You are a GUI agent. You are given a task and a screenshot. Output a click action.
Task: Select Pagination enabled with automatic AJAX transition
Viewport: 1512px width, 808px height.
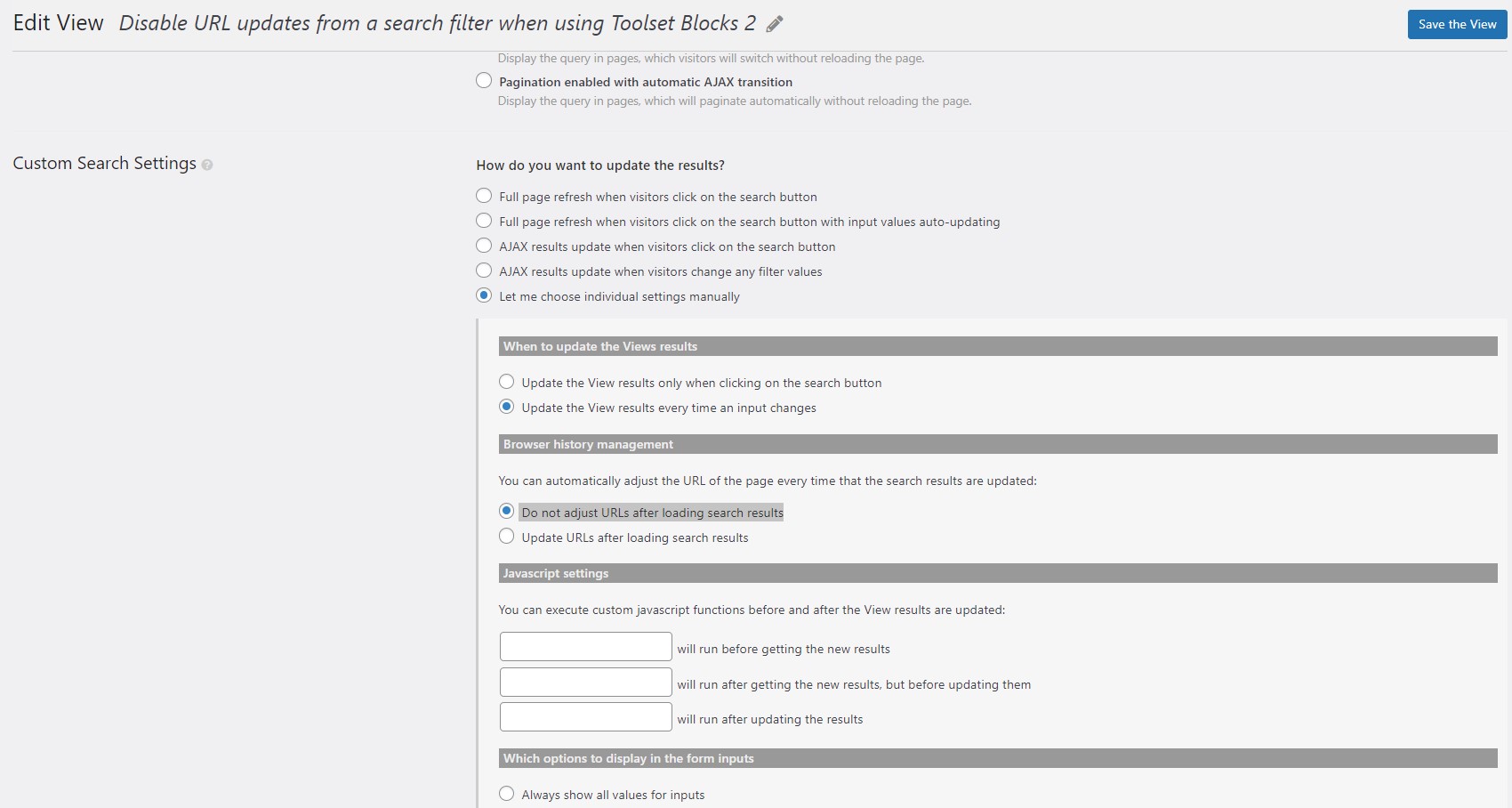coord(484,81)
